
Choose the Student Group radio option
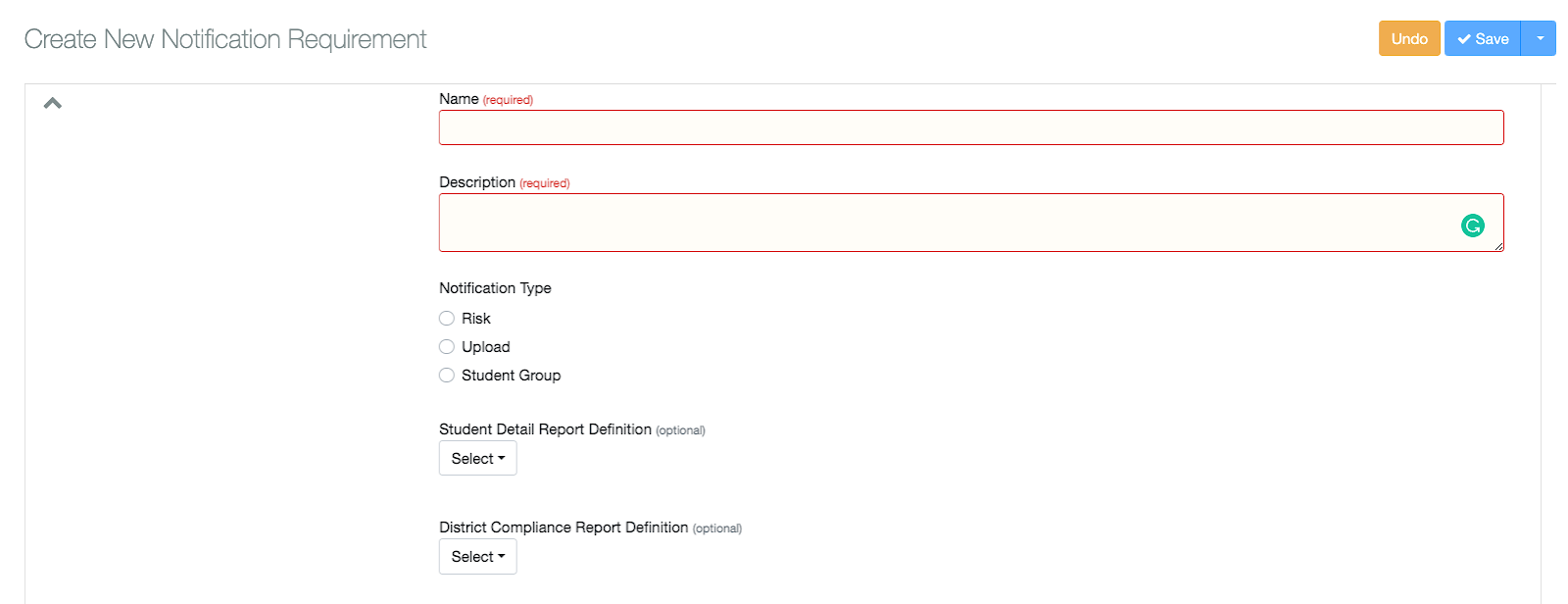click(x=447, y=375)
